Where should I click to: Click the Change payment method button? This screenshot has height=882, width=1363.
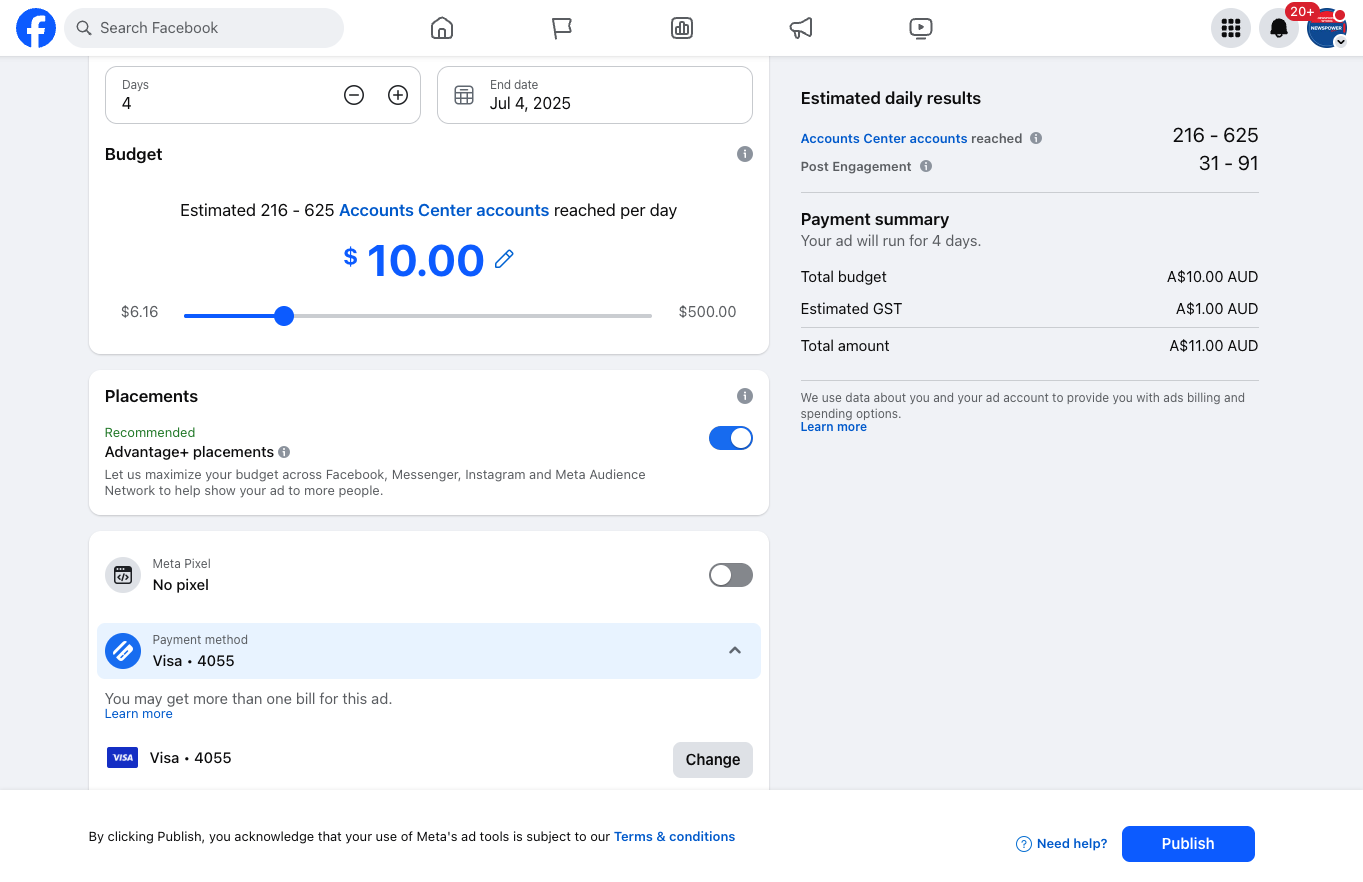713,759
